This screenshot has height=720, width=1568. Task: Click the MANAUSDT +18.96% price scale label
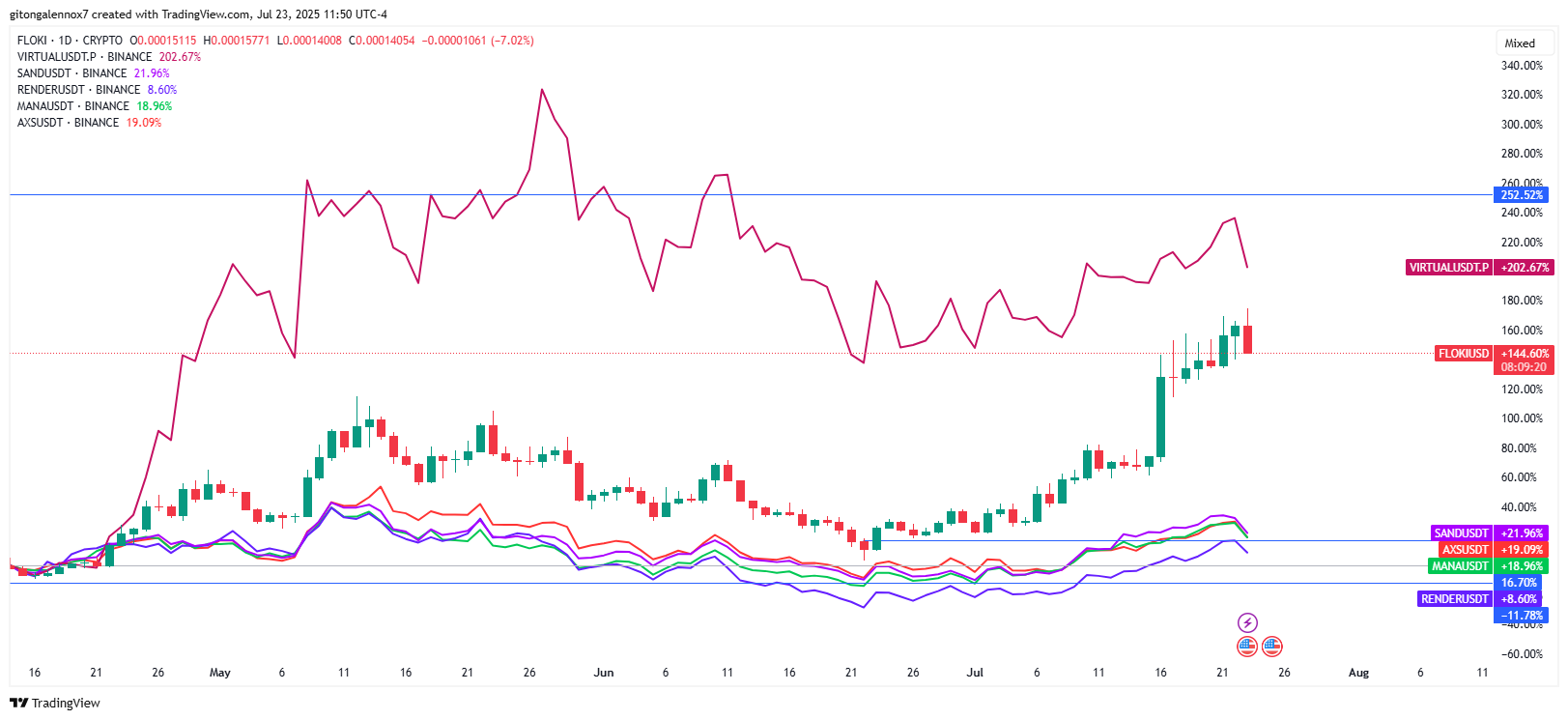[x=1488, y=566]
